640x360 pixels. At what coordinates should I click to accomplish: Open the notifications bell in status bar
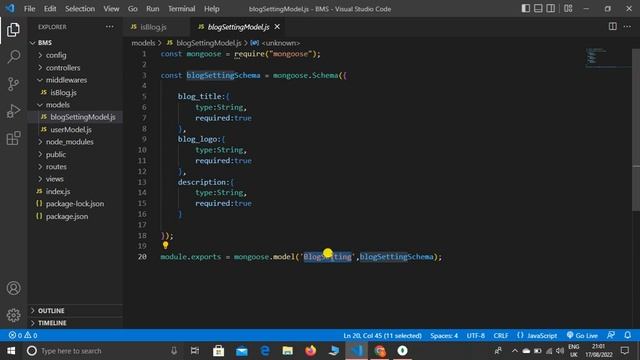pos(628,336)
